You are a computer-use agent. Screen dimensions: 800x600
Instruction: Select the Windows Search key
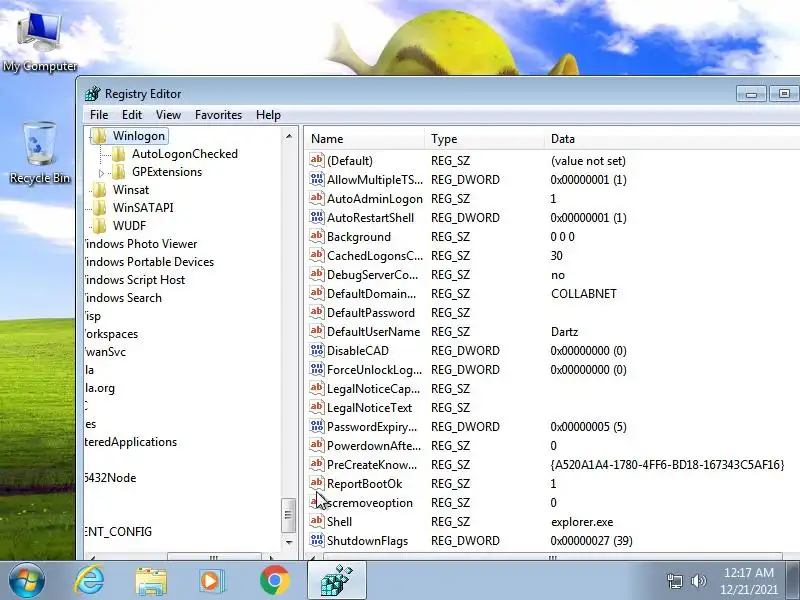(x=123, y=297)
